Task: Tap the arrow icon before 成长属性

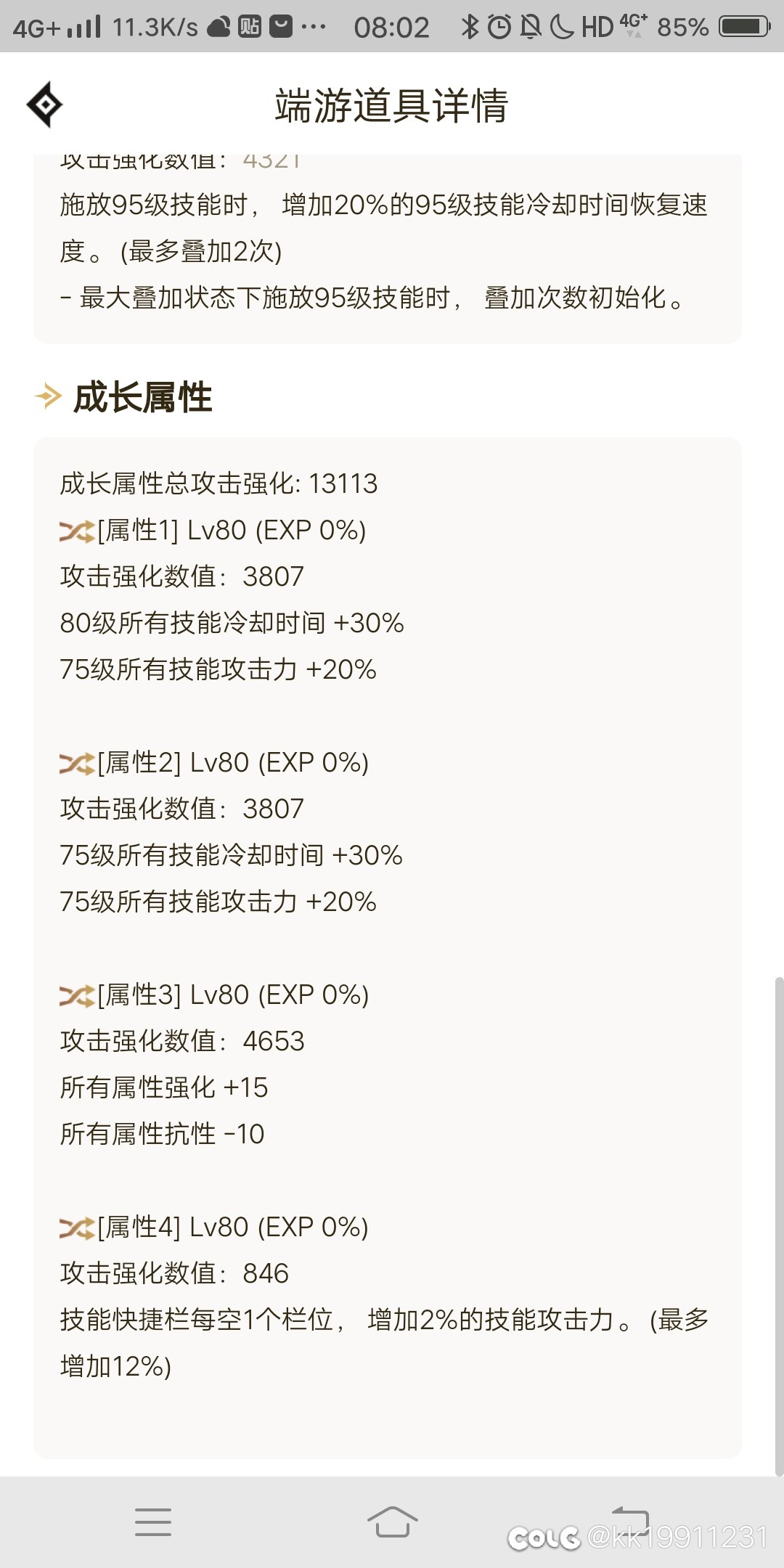Action: [48, 396]
